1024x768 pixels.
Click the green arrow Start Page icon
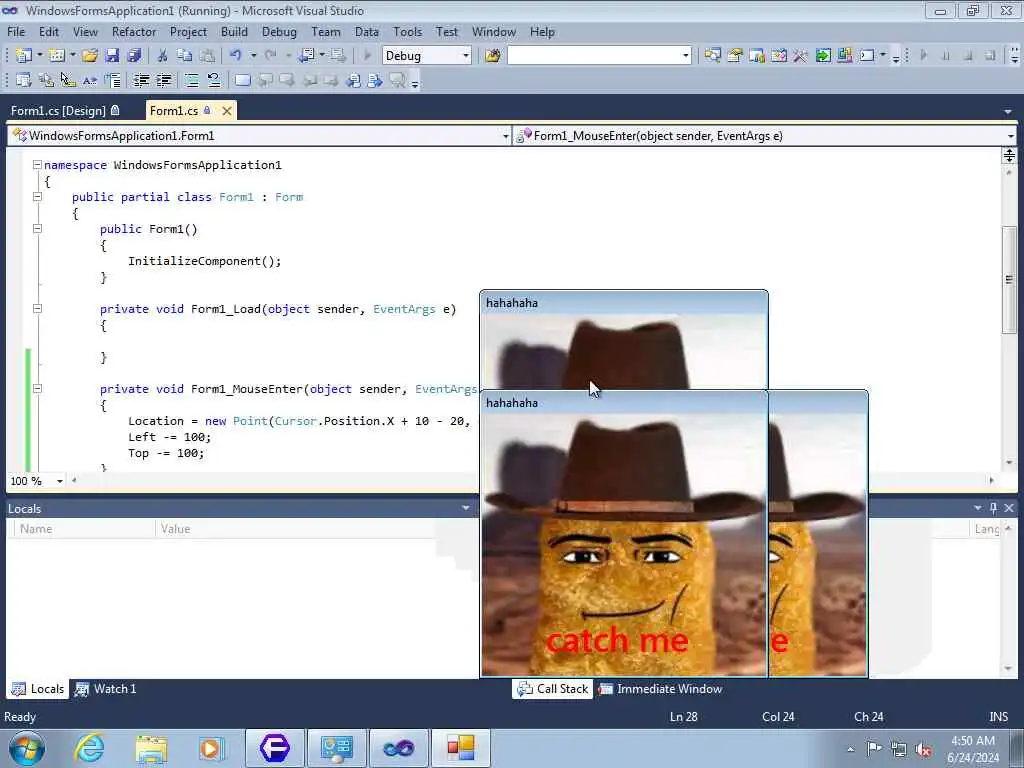coord(823,56)
